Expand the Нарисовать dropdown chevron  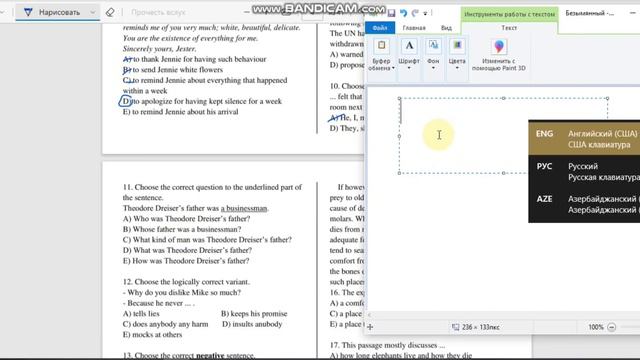93,12
